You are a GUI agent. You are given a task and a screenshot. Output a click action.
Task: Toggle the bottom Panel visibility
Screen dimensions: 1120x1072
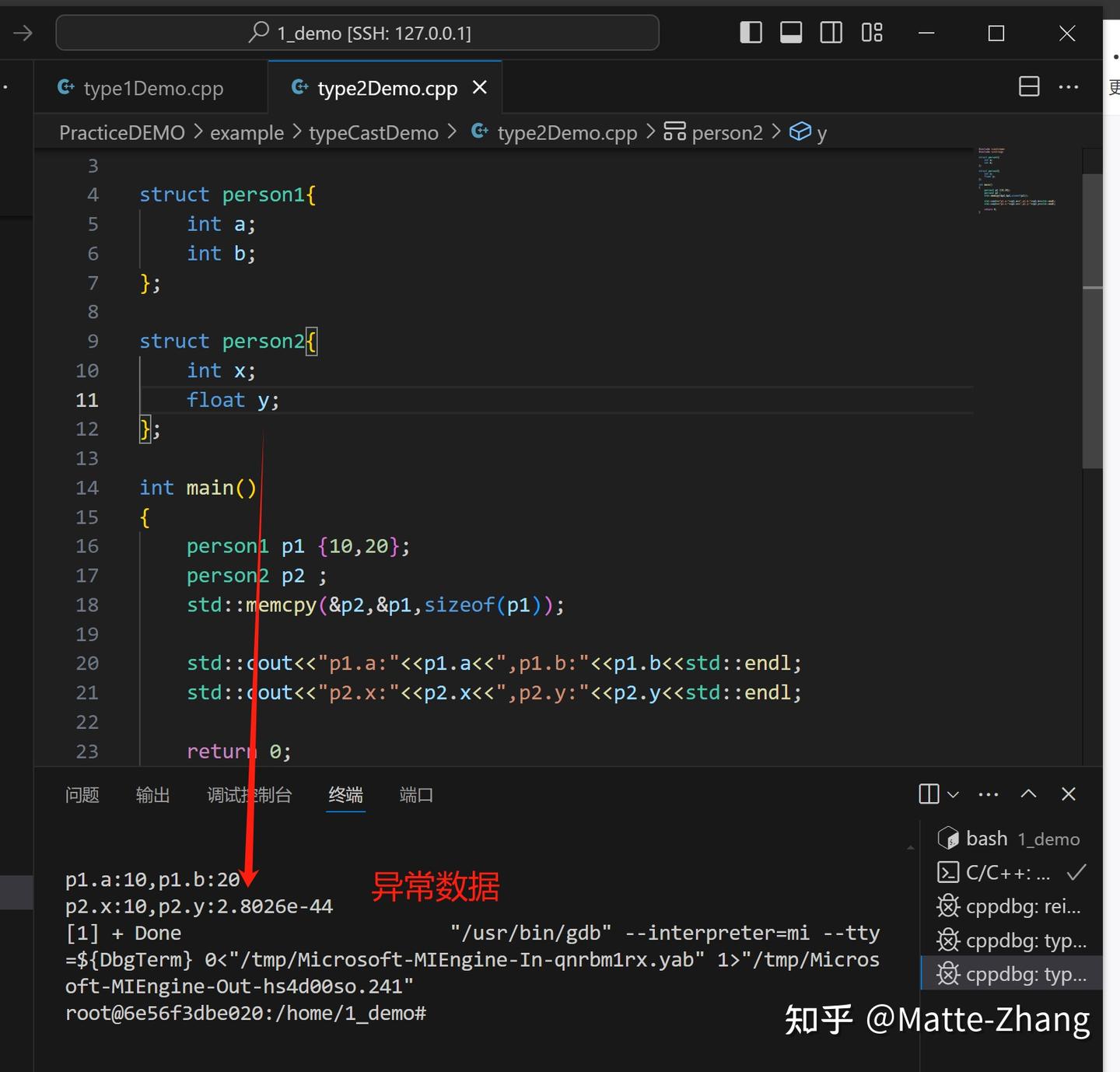click(x=790, y=32)
